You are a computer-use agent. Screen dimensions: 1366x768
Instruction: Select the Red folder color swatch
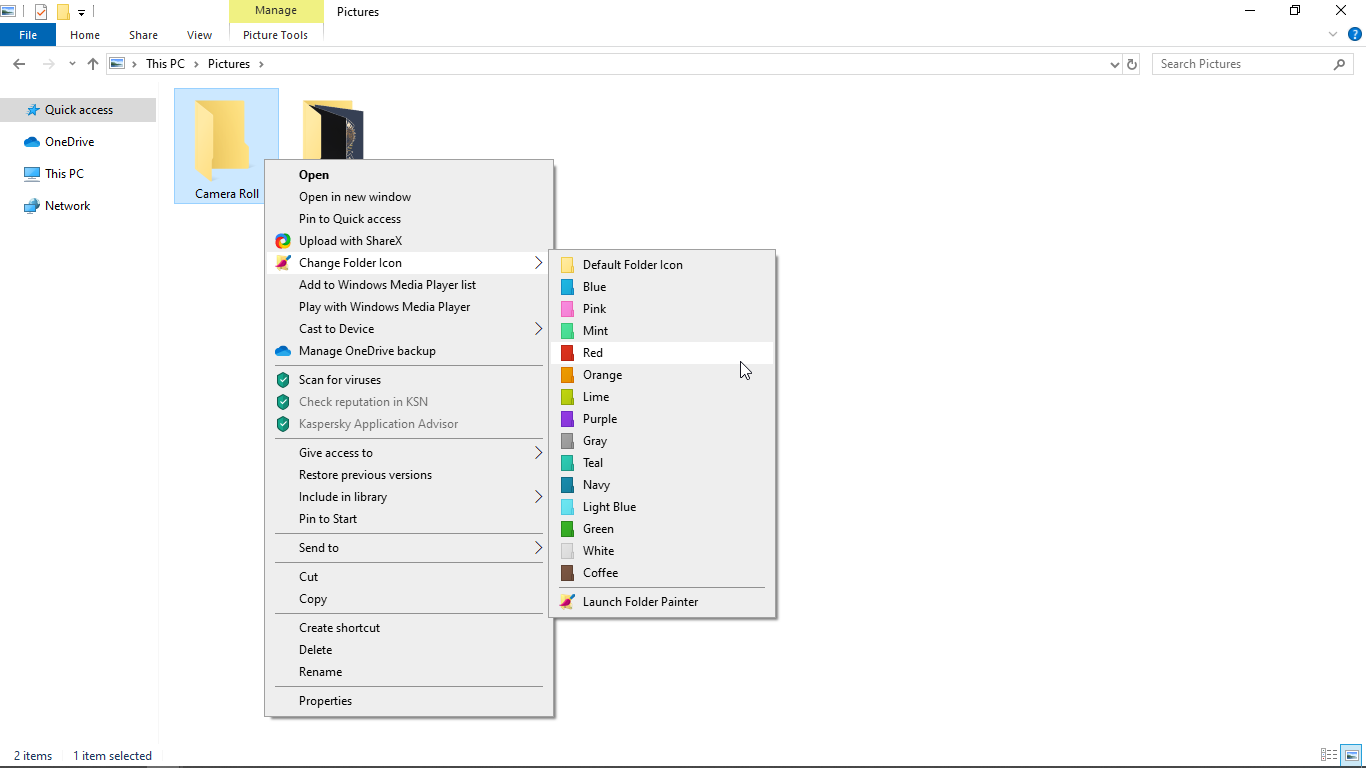coord(567,353)
